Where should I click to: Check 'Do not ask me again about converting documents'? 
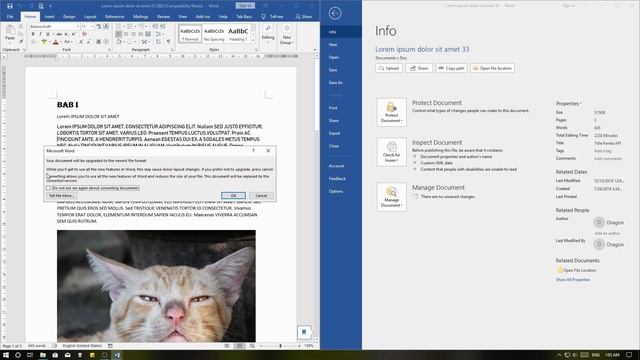(x=49, y=188)
